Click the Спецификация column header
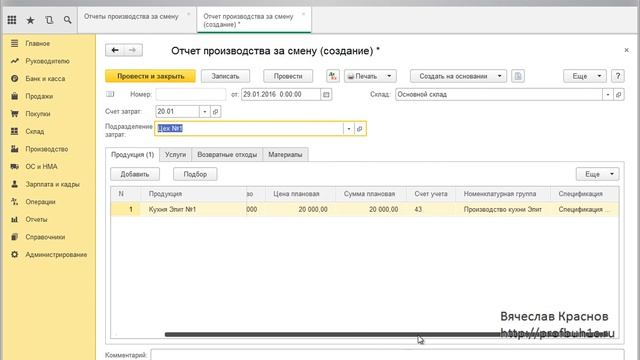640x360 pixels. tap(584, 194)
